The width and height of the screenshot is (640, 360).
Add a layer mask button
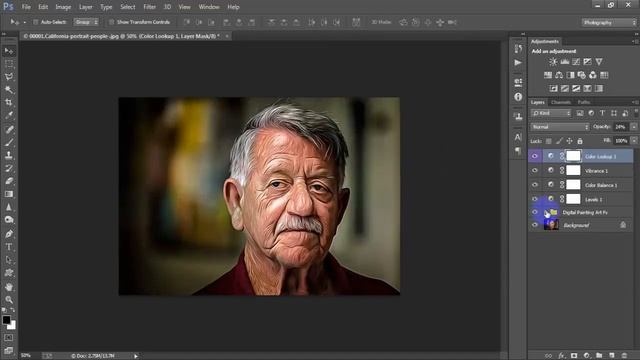574,356
